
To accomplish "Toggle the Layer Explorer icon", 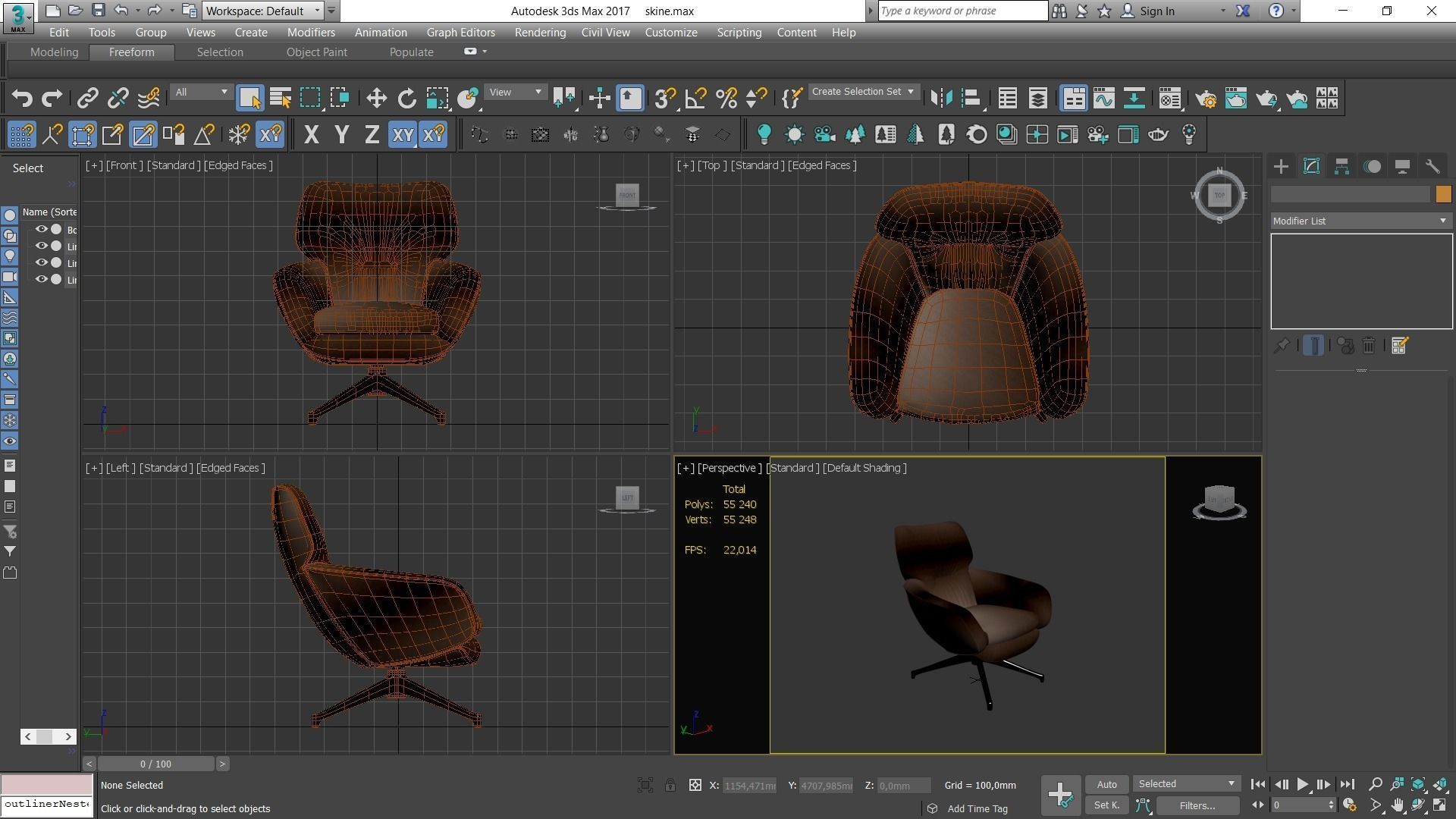I will [x=1037, y=98].
